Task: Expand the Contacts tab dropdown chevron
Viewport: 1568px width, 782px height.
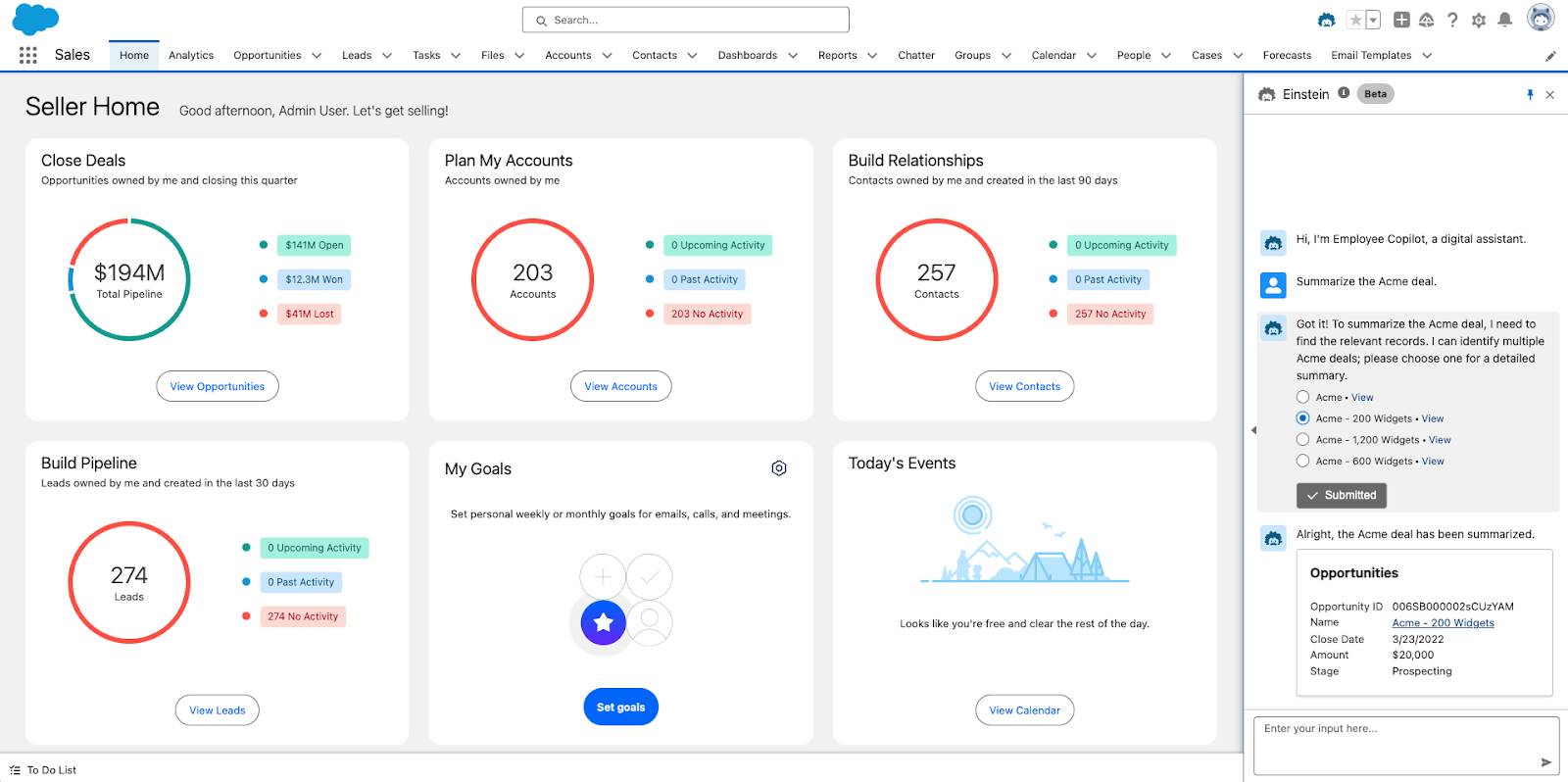Action: [x=692, y=56]
